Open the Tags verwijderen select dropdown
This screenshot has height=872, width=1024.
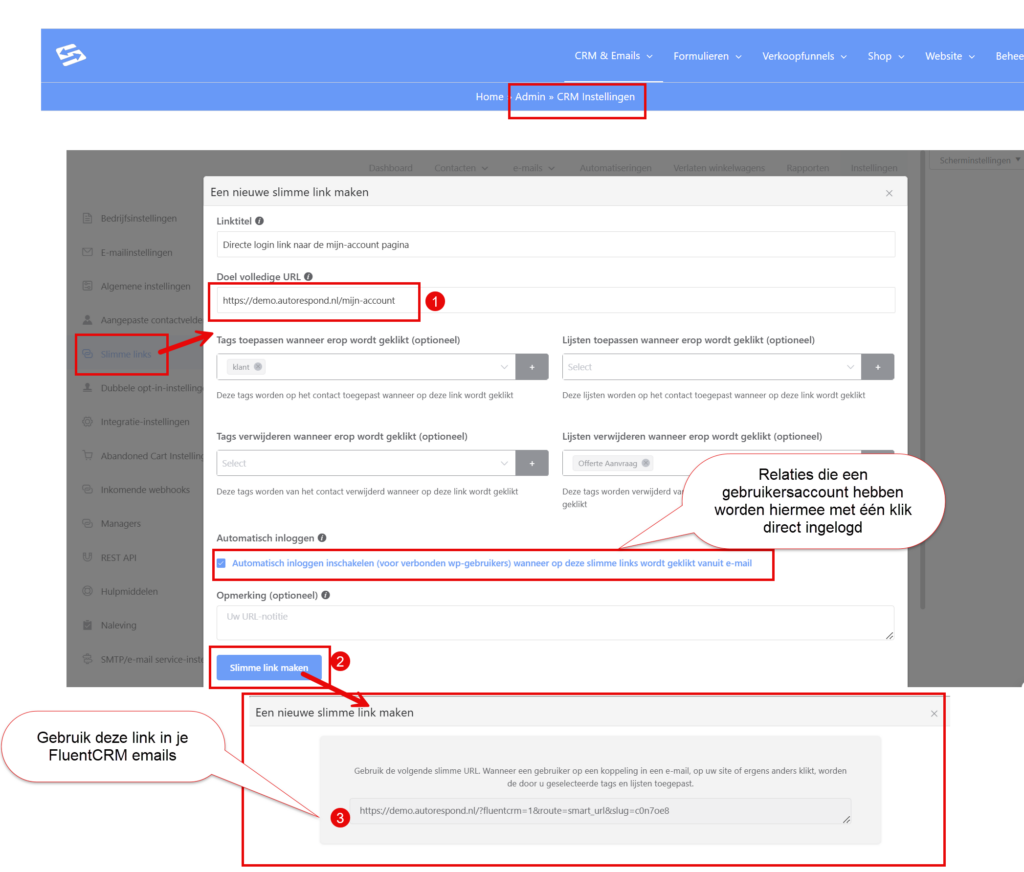point(503,463)
